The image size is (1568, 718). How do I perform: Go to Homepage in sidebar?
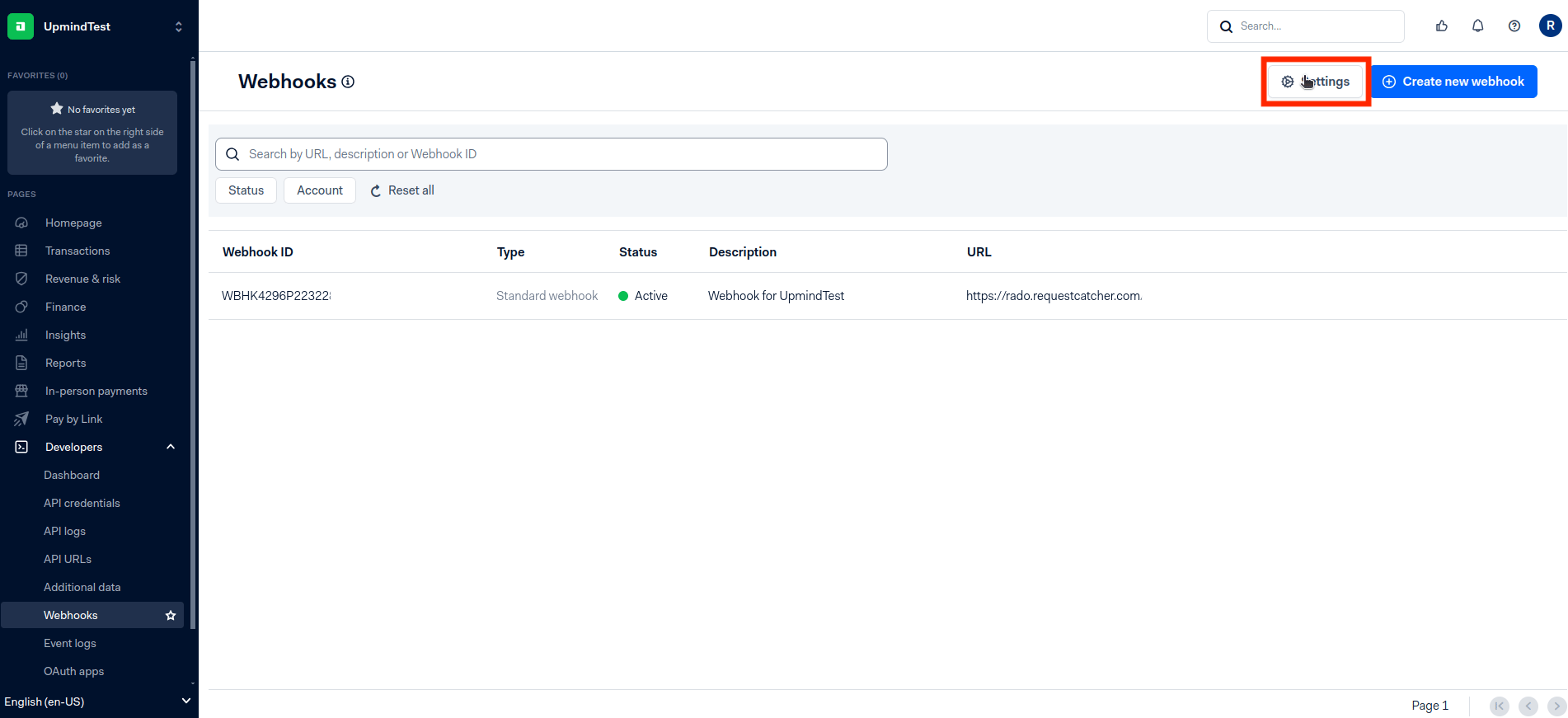[73, 223]
